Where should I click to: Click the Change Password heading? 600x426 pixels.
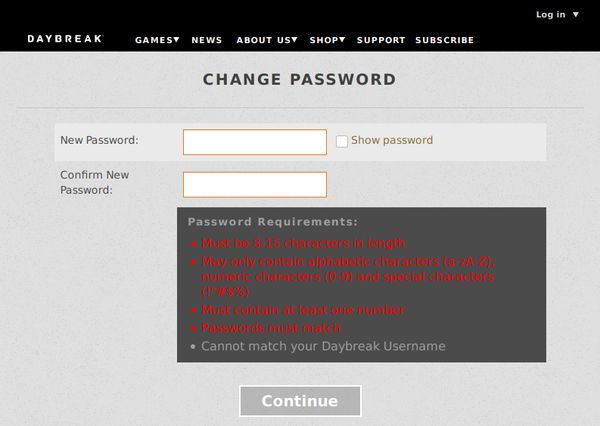[x=300, y=80]
